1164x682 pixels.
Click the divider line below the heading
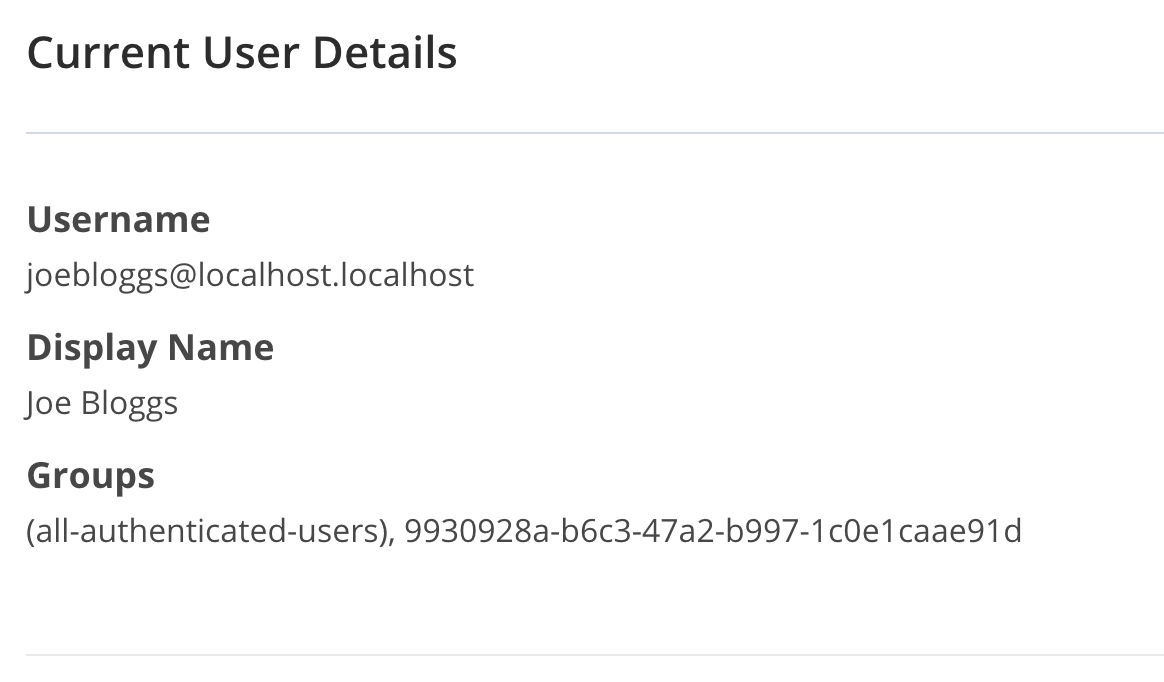coord(594,132)
